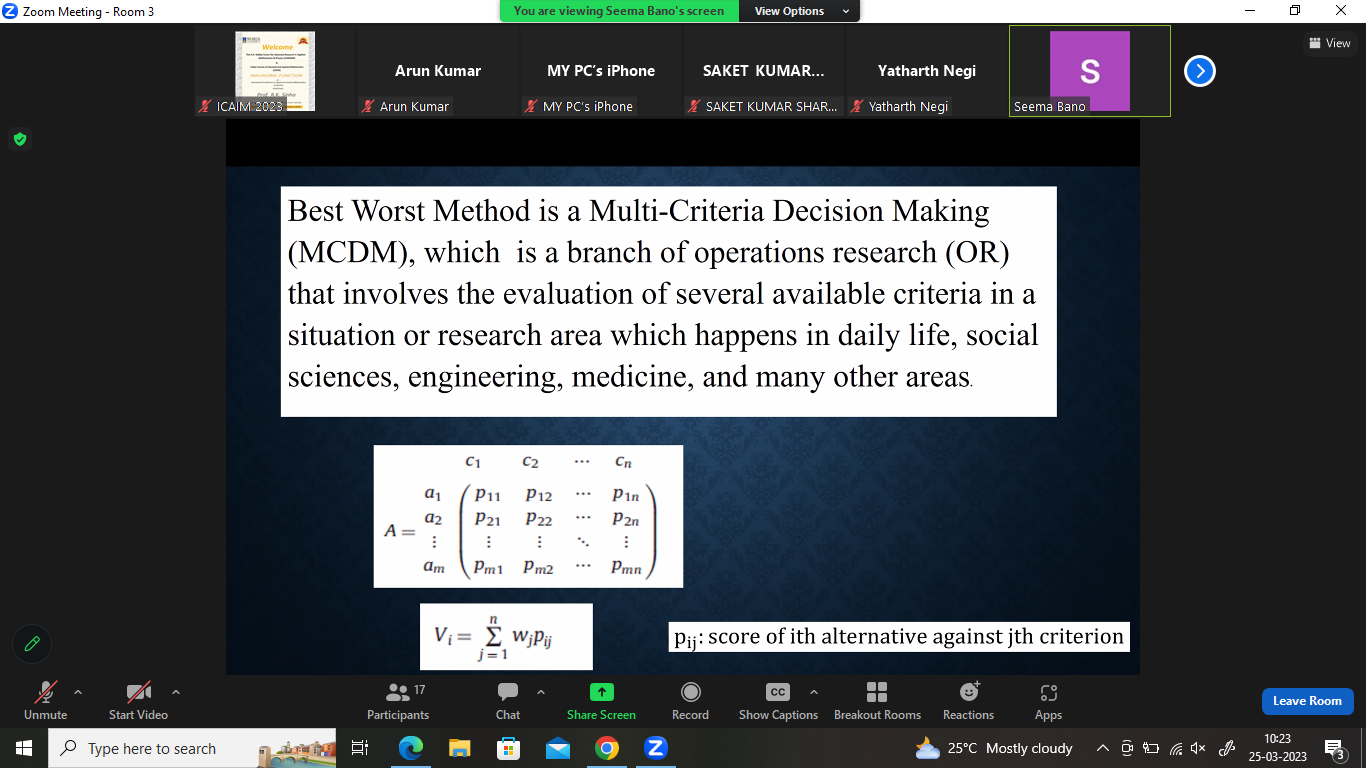
Task: Click the green encryption shield icon
Action: click(x=19, y=139)
